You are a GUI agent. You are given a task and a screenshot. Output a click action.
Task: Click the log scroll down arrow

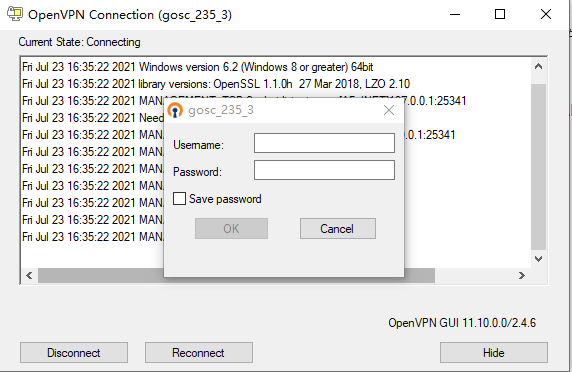click(538, 259)
